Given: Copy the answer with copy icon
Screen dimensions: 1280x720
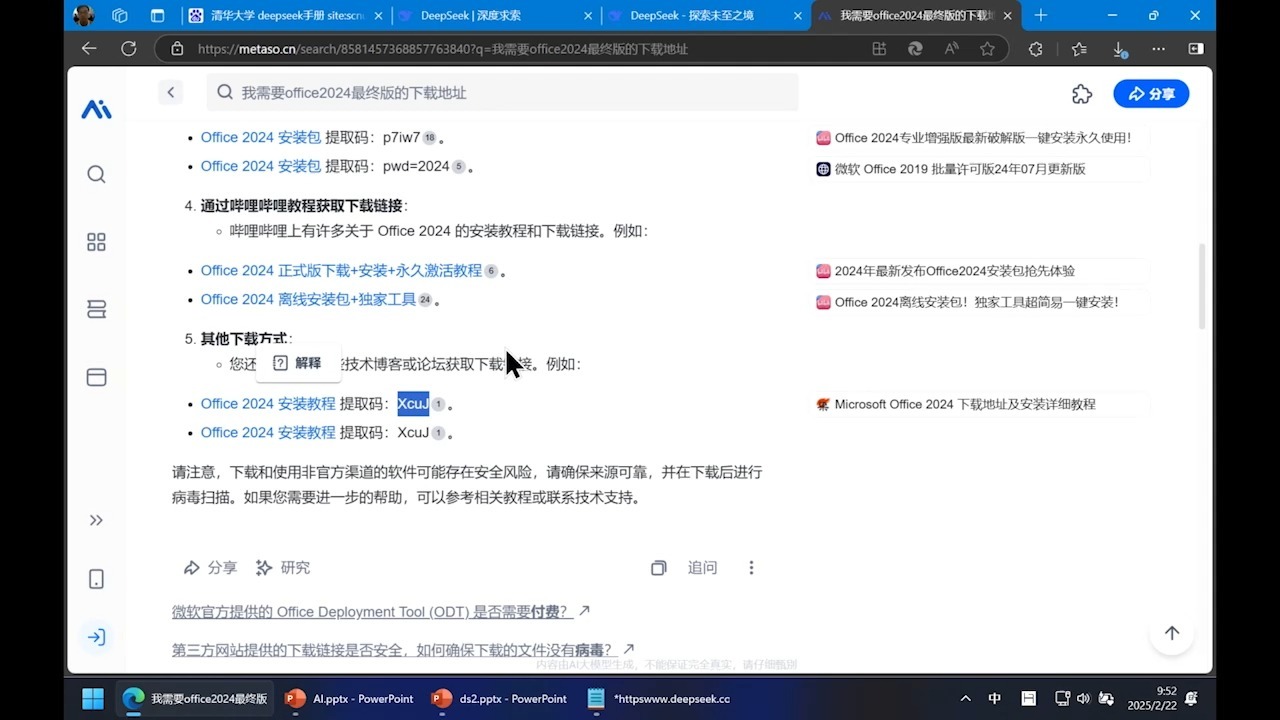Looking at the screenshot, I should pos(658,568).
